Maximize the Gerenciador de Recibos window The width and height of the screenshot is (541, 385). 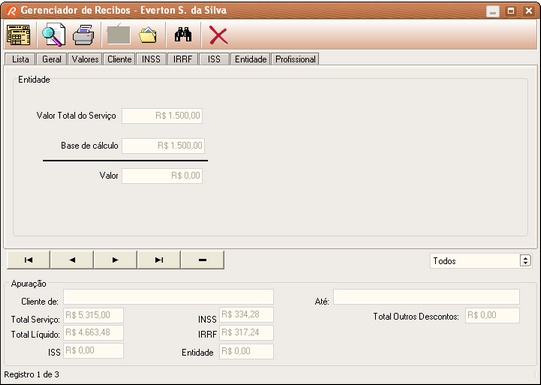click(511, 11)
